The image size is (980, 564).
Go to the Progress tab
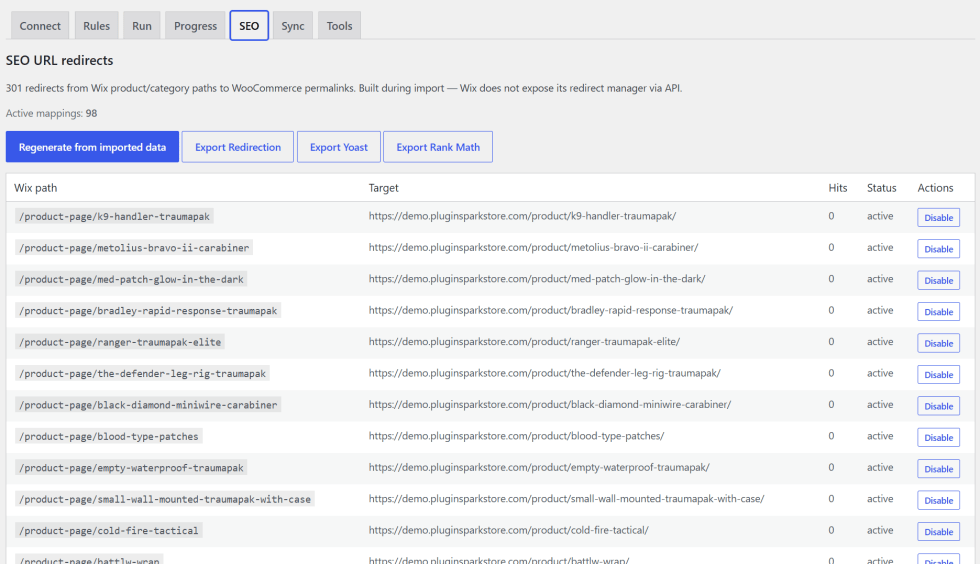click(x=195, y=26)
